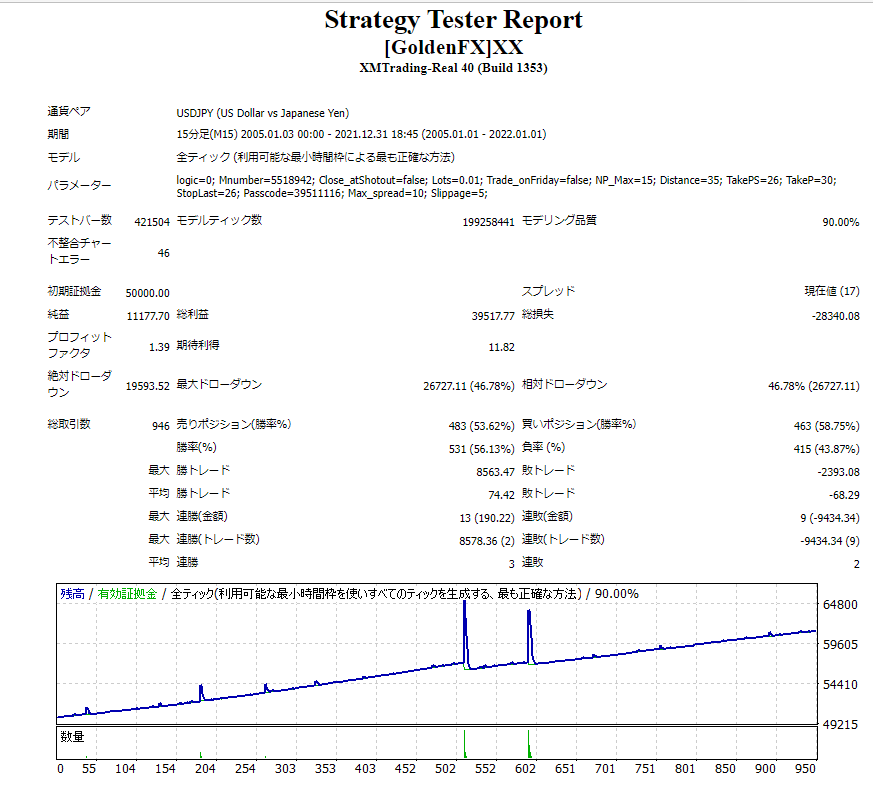Click the 数量 volume panel label
The width and height of the screenshot is (873, 785).
pos(72,737)
